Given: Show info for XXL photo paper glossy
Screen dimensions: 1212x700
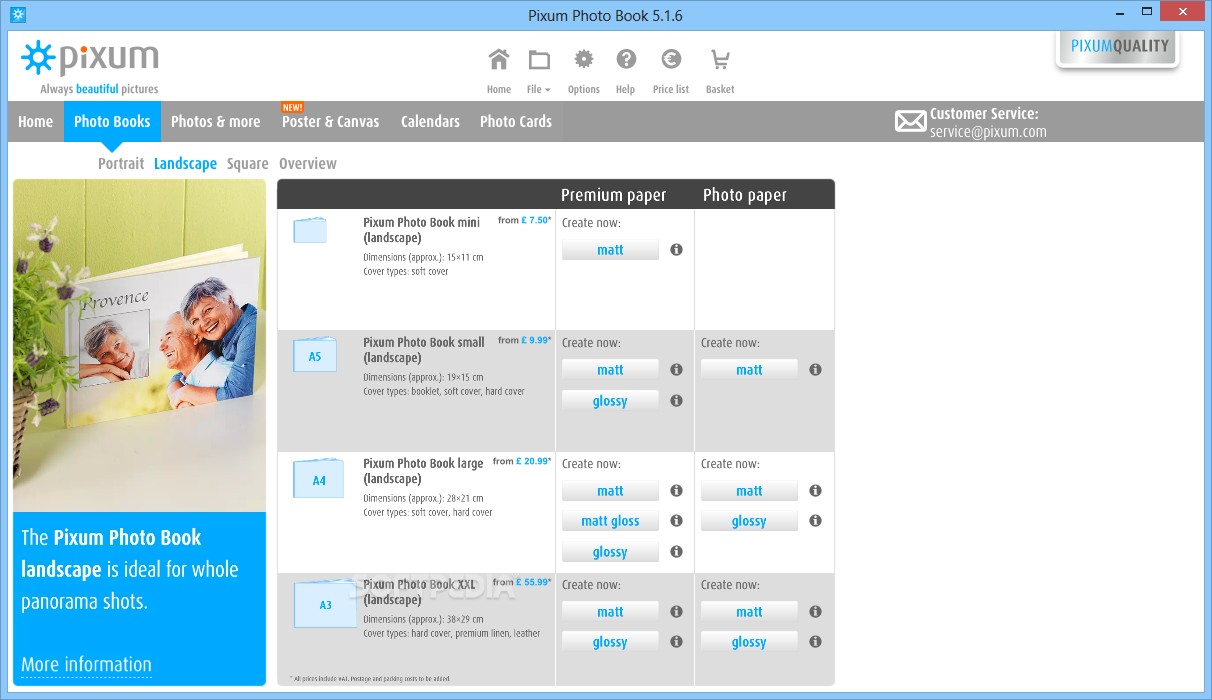Looking at the screenshot, I should point(815,642).
